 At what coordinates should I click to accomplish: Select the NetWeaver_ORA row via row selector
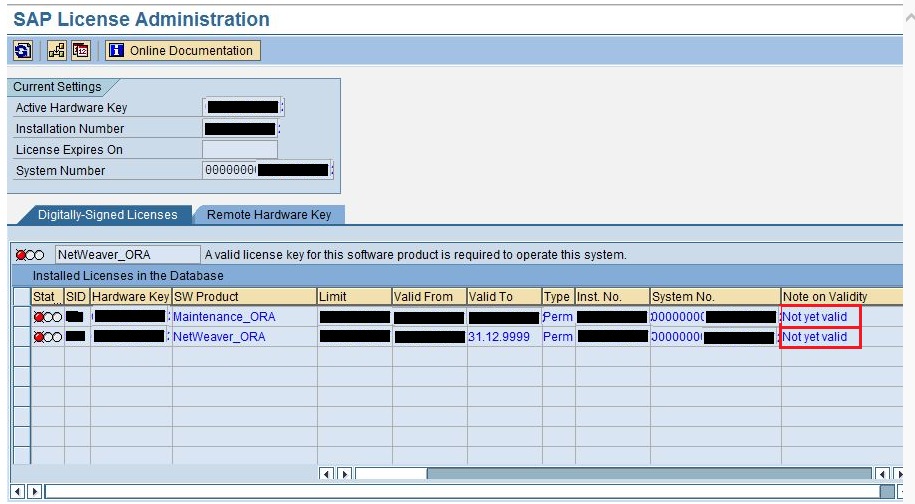(x=22, y=337)
